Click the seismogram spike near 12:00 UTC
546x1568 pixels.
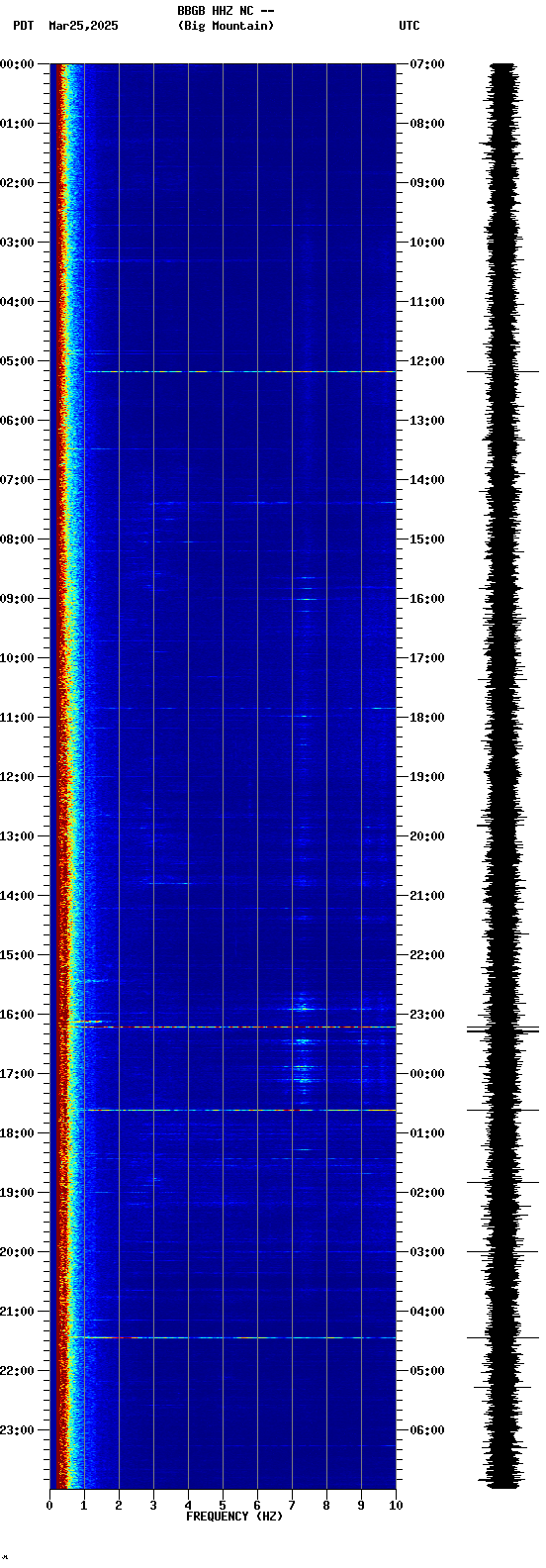(x=502, y=372)
